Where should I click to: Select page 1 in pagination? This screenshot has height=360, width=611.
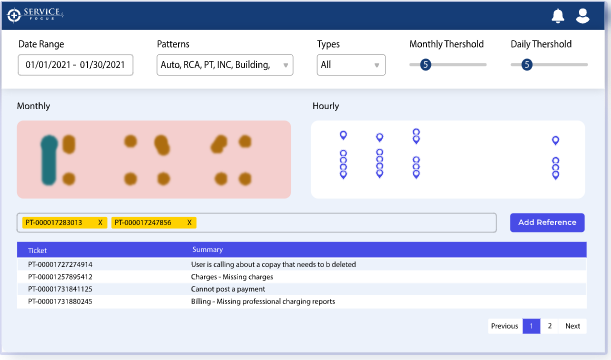(532, 326)
